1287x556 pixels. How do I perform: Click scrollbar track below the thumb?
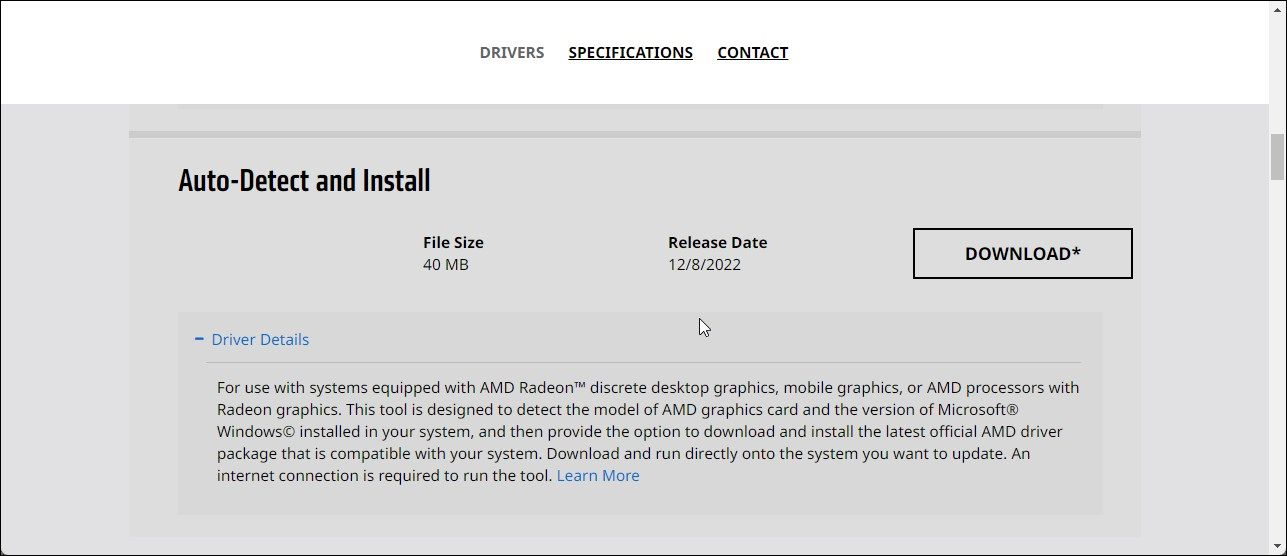pyautogui.click(x=1277, y=360)
